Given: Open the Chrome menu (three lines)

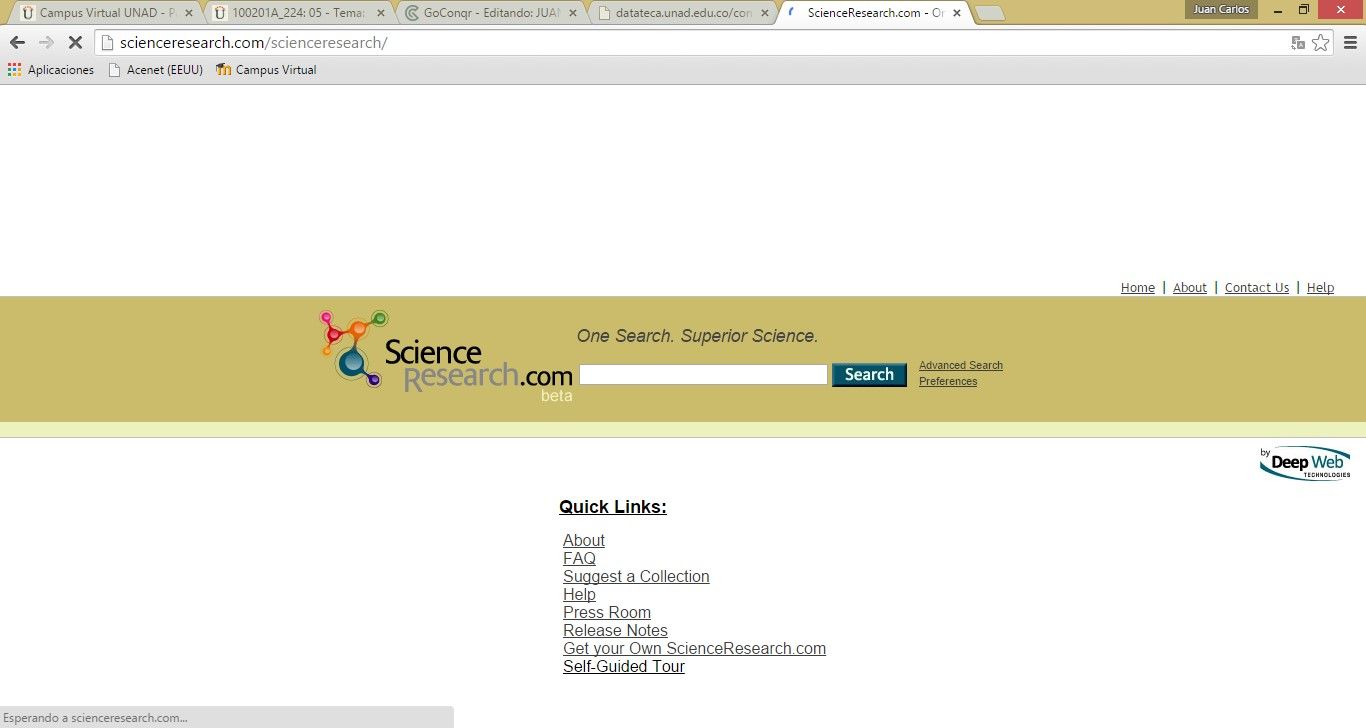Looking at the screenshot, I should click(1350, 43).
